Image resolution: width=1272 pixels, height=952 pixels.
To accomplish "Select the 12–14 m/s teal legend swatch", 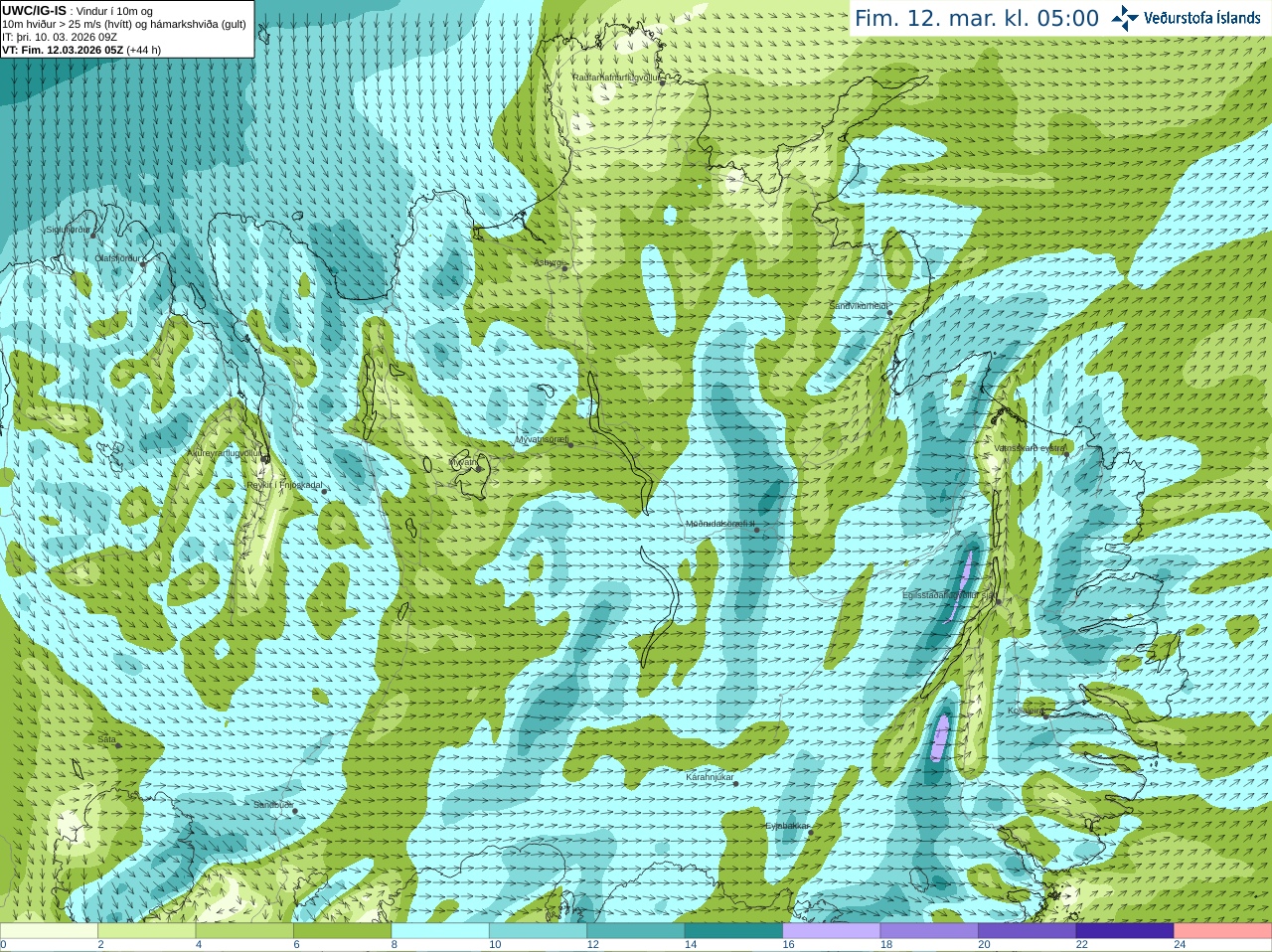I will click(x=636, y=931).
